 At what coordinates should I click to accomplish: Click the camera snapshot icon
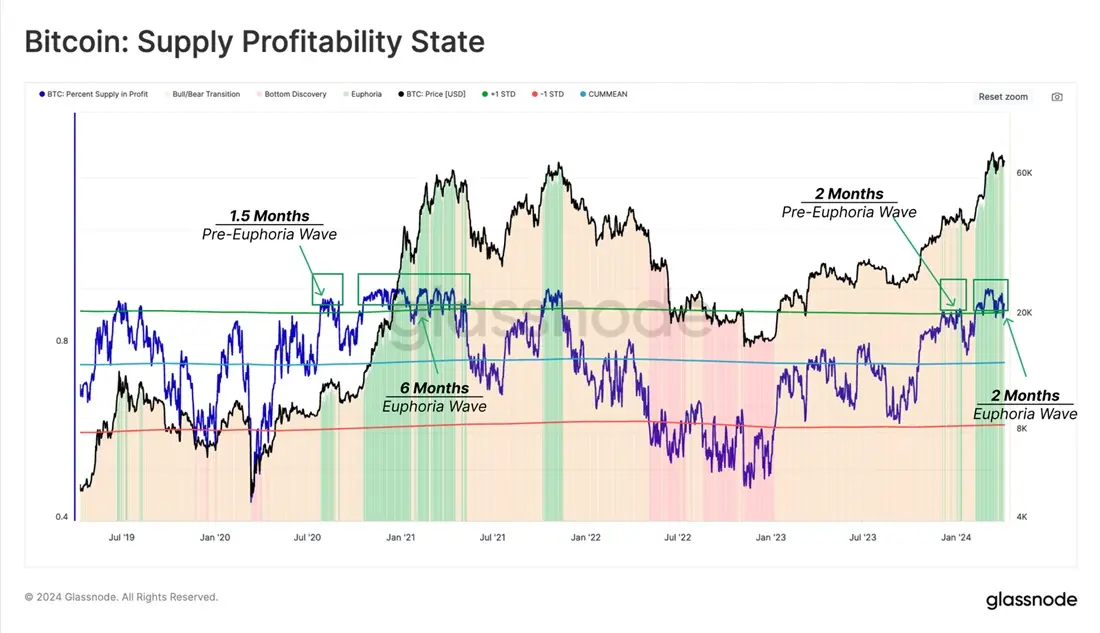pos(1057,97)
